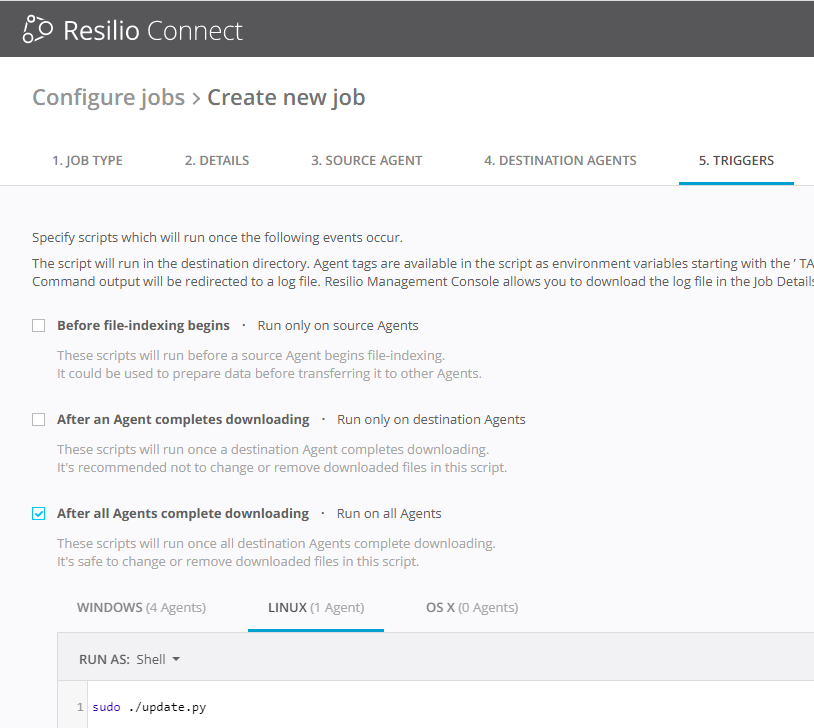814x728 pixels.
Task: Switch to the Source Agent step
Action: pyautogui.click(x=366, y=160)
